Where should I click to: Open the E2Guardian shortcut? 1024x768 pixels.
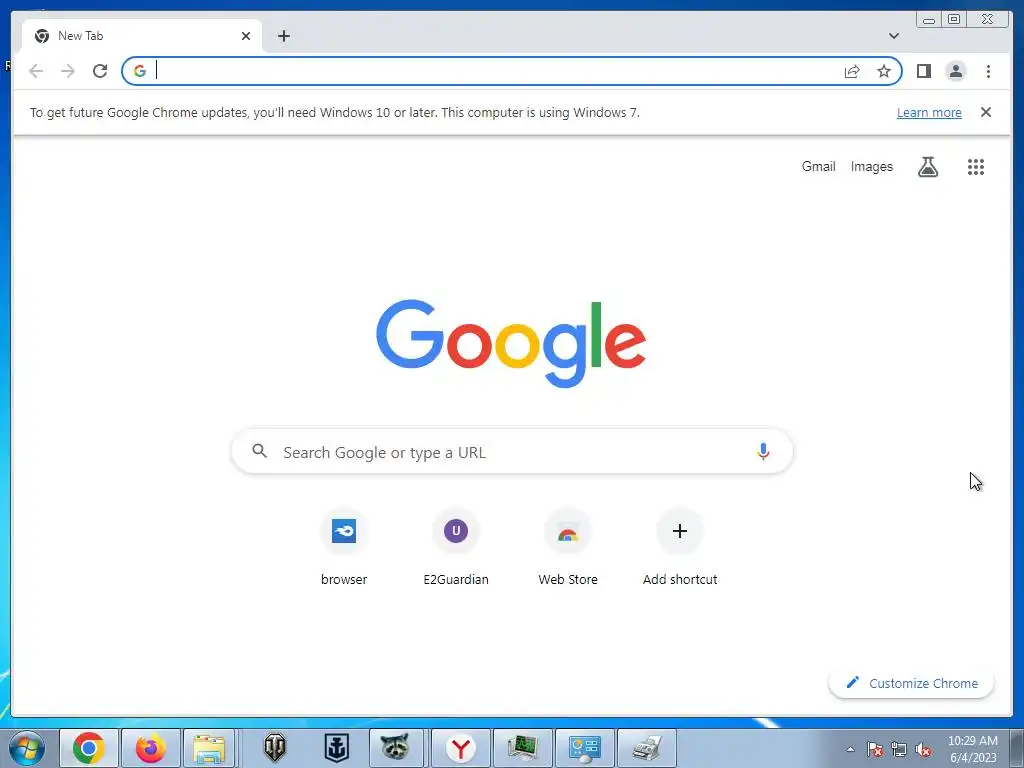coord(456,549)
